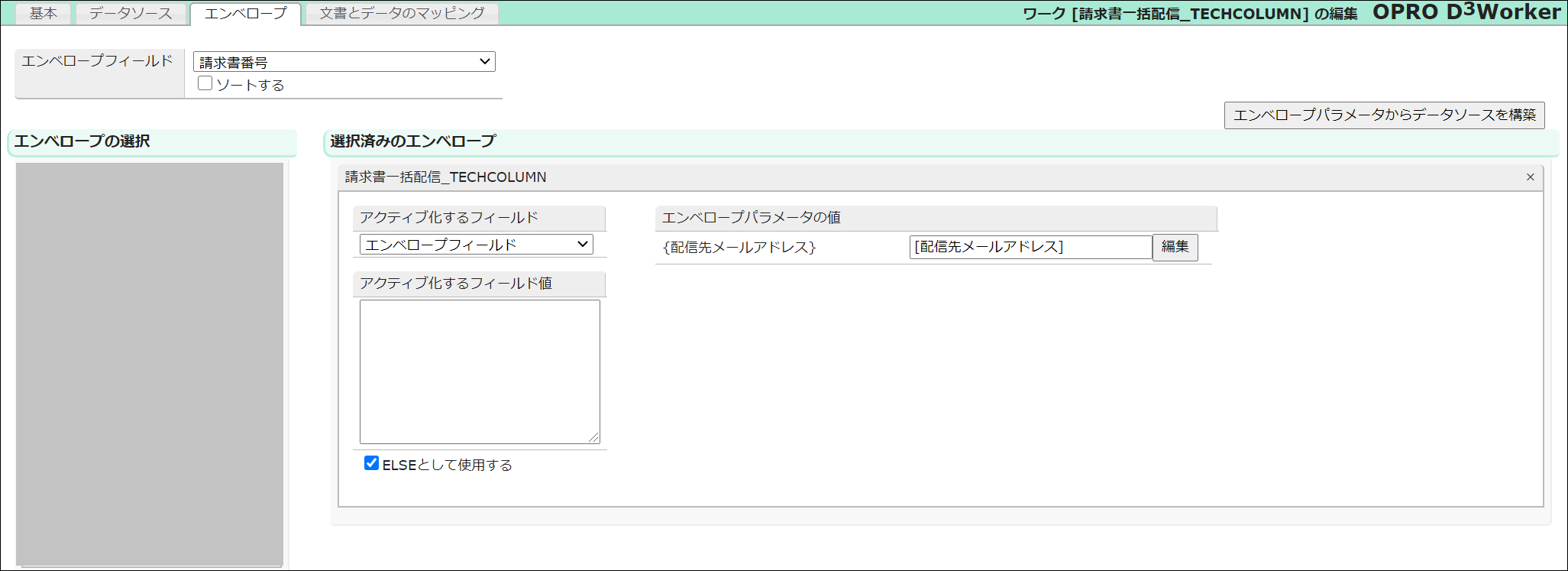
Task: Click the 編集 button for 配信先メールアドレス
Action: pyautogui.click(x=1175, y=247)
